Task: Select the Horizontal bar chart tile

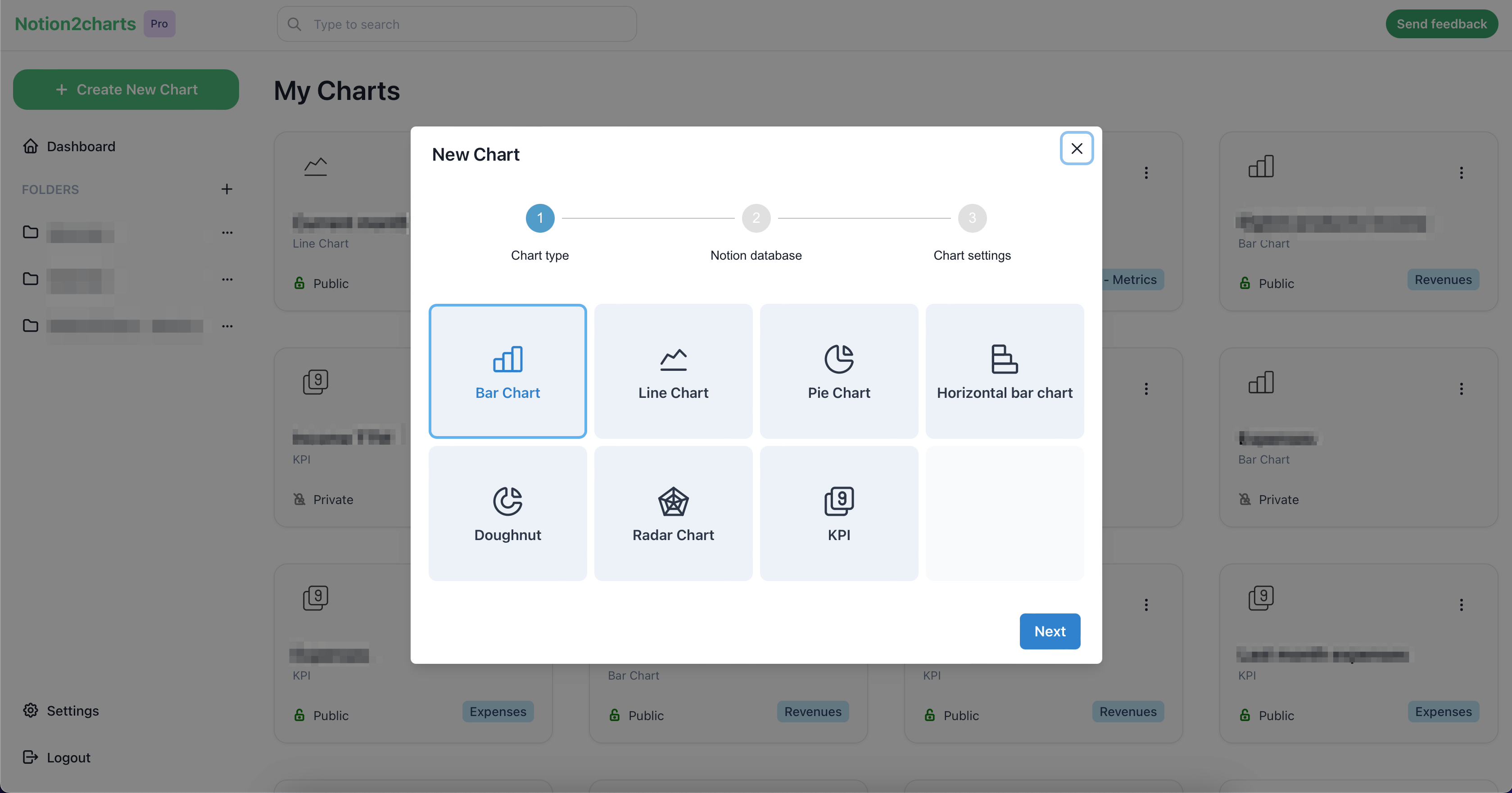Action: (x=1004, y=371)
